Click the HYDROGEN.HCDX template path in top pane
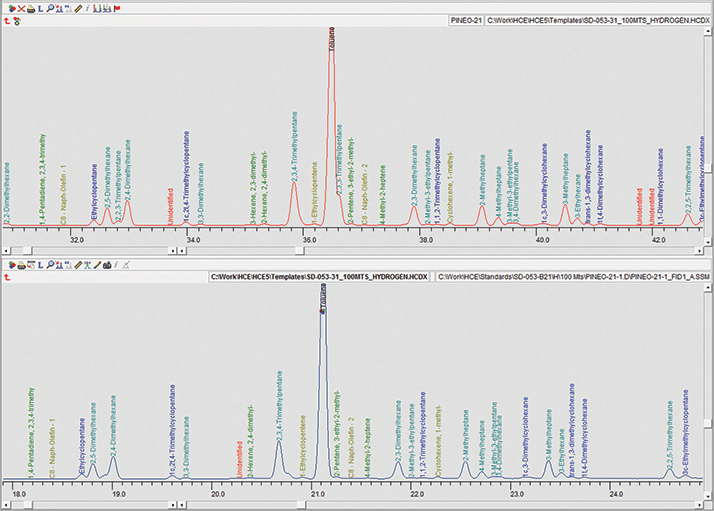Image resolution: width=714 pixels, height=511 pixels. [x=598, y=19]
